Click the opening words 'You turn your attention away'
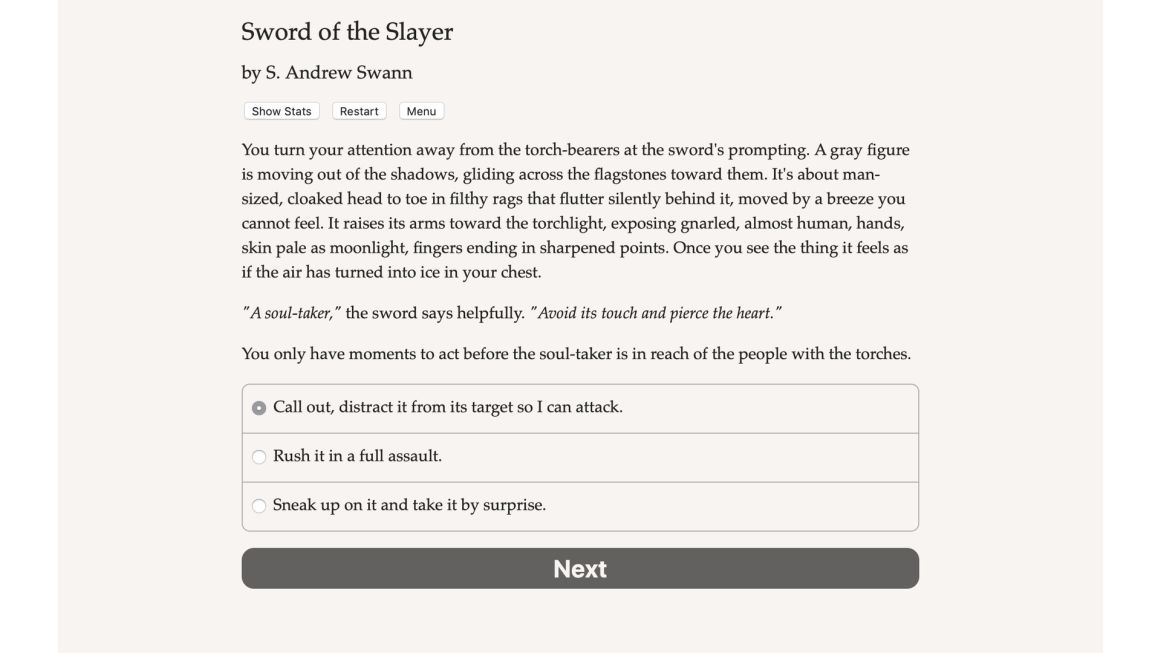 348,150
